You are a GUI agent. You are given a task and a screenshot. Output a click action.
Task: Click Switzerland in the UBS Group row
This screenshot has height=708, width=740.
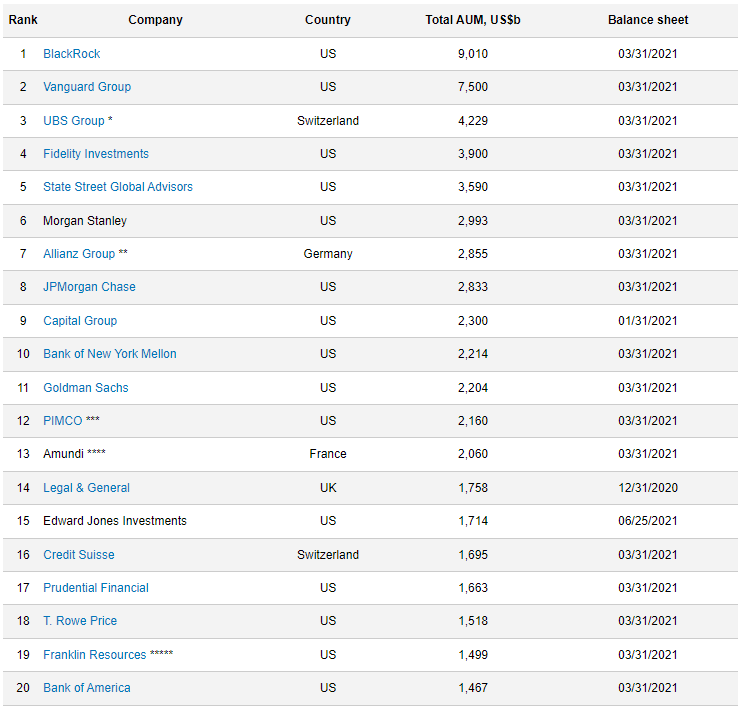(x=328, y=121)
